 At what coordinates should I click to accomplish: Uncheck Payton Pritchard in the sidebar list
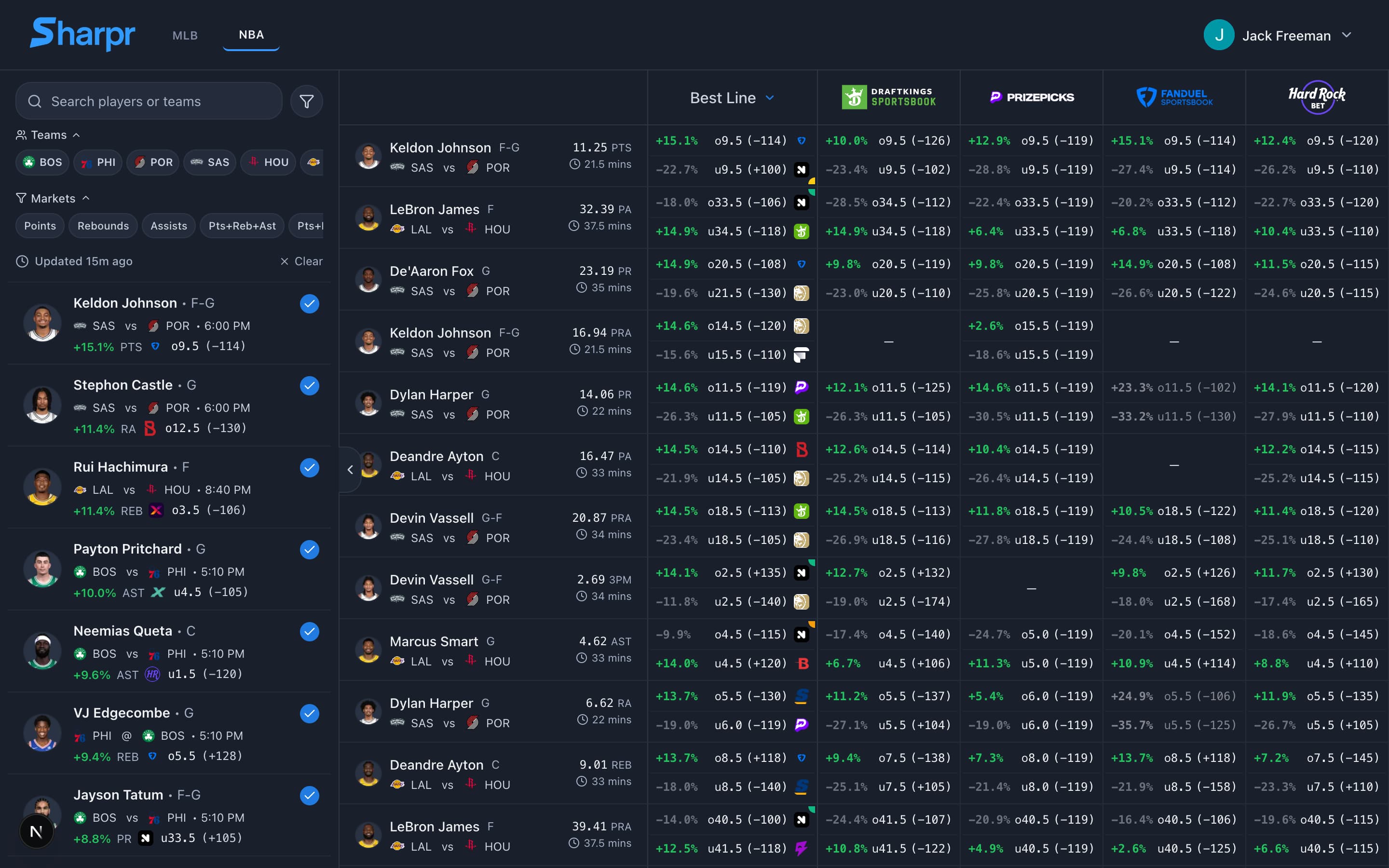pos(309,550)
